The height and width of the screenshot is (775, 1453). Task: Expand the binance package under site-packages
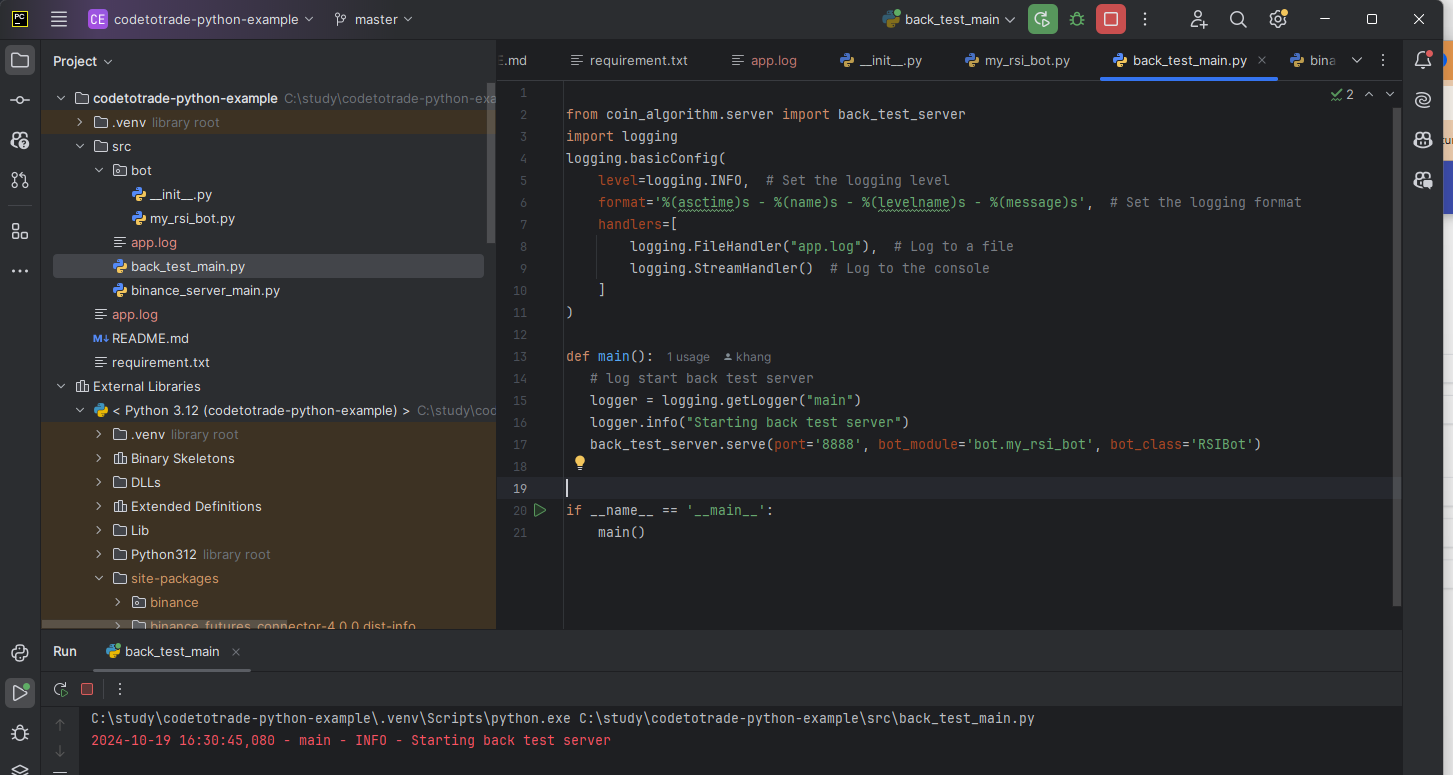click(117, 602)
